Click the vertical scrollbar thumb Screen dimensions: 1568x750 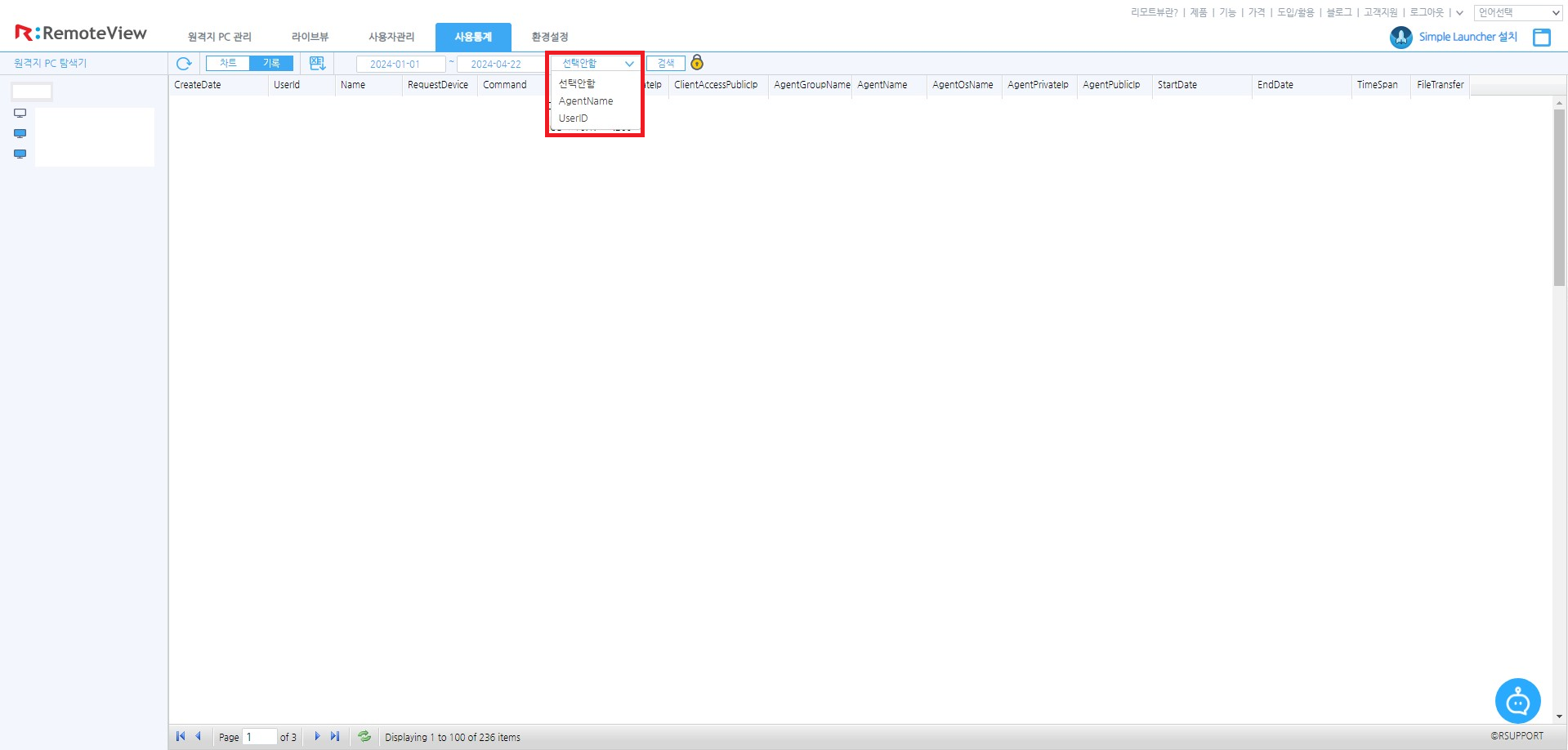pos(1559,196)
